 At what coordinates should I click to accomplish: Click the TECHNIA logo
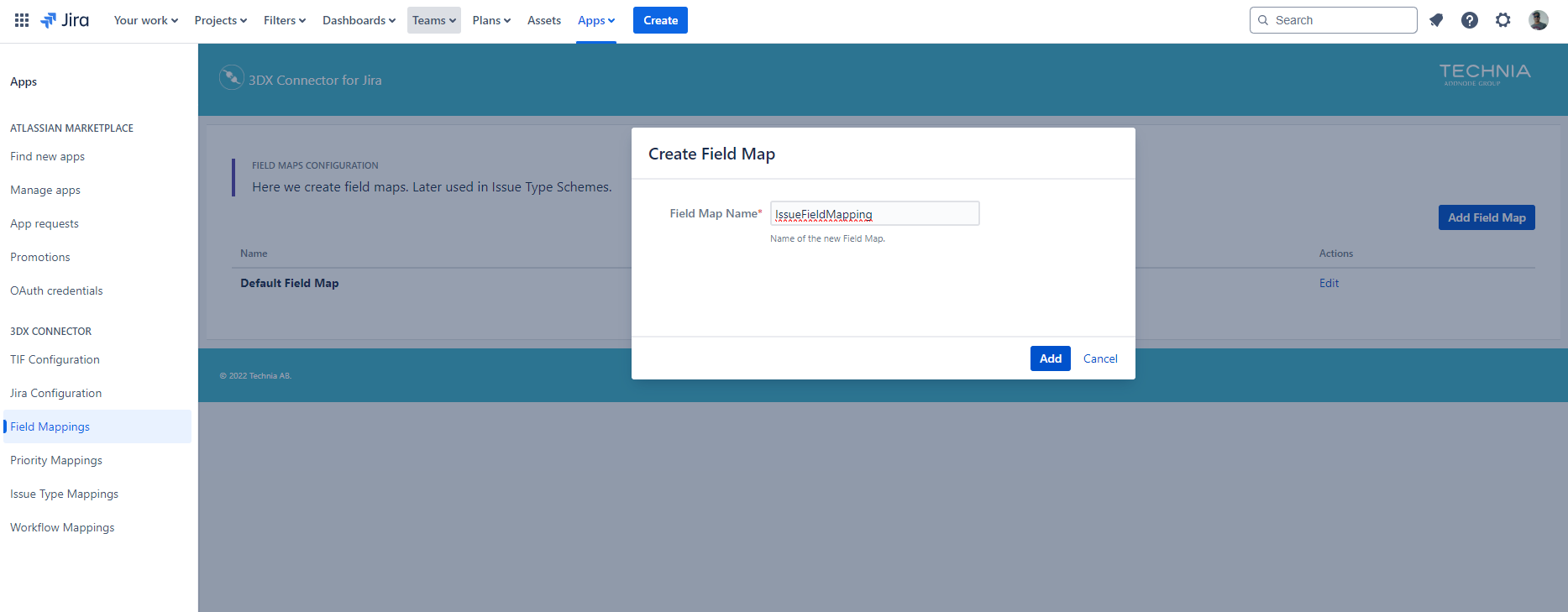tap(1485, 74)
